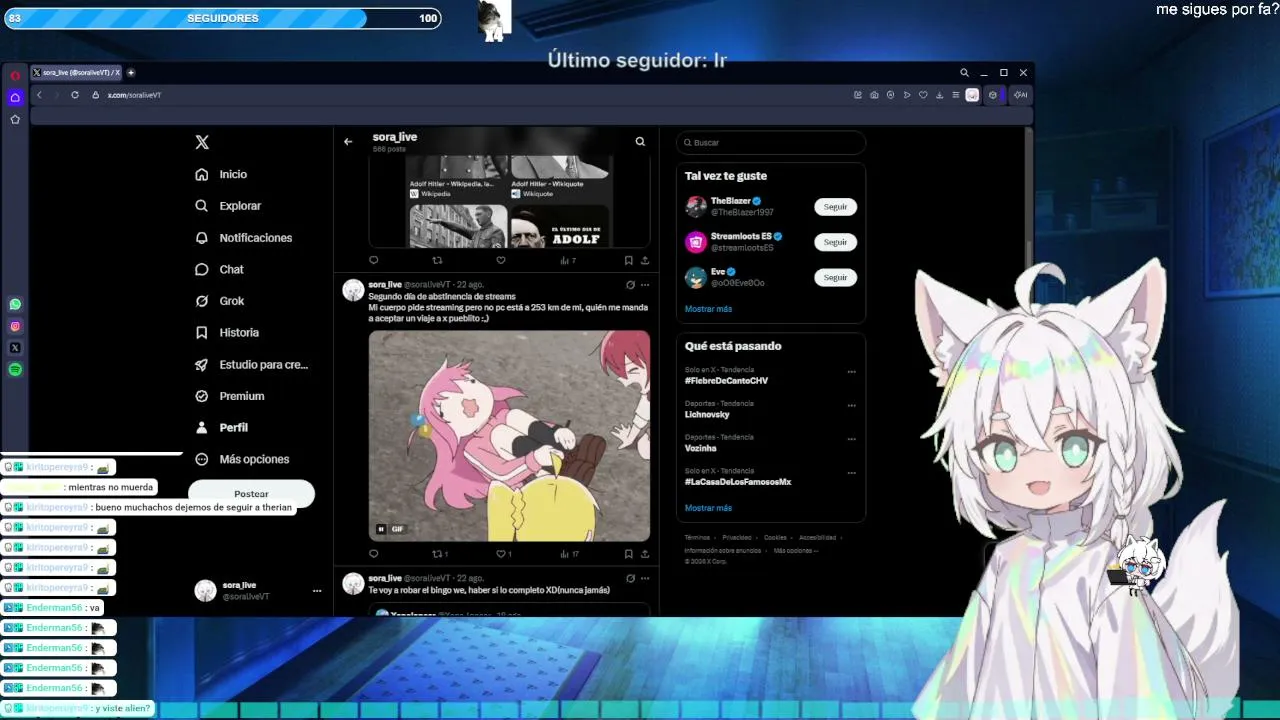Open account menu dots beside sora_live

click(x=317, y=591)
